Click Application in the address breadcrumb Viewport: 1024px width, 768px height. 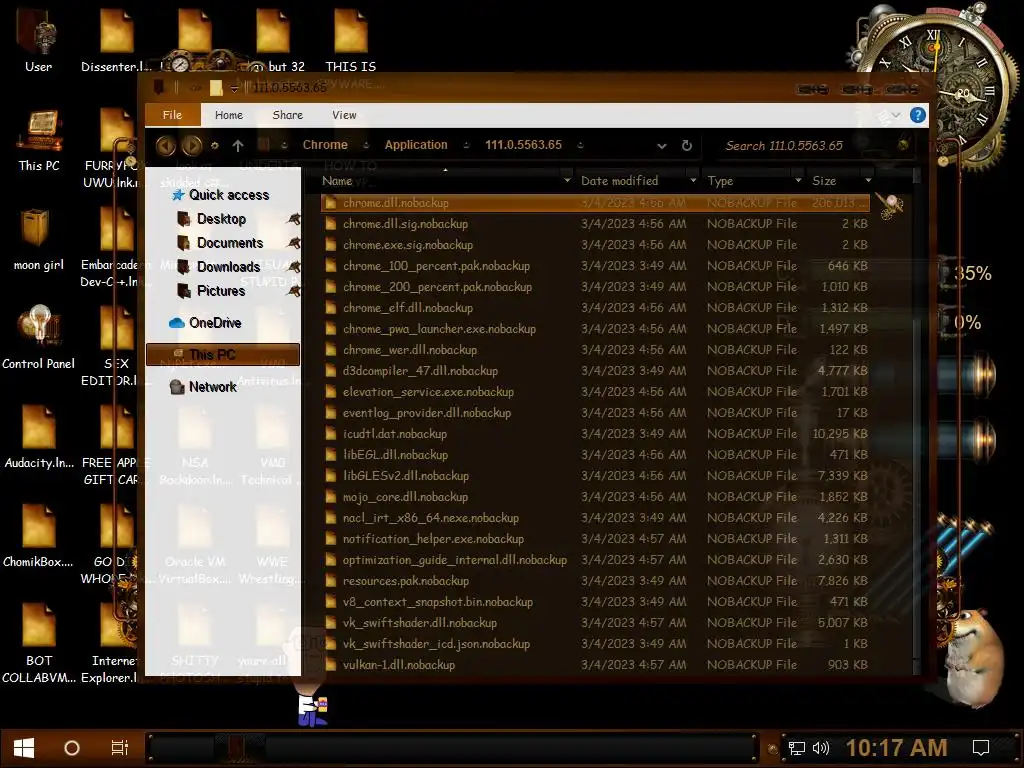tap(416, 145)
